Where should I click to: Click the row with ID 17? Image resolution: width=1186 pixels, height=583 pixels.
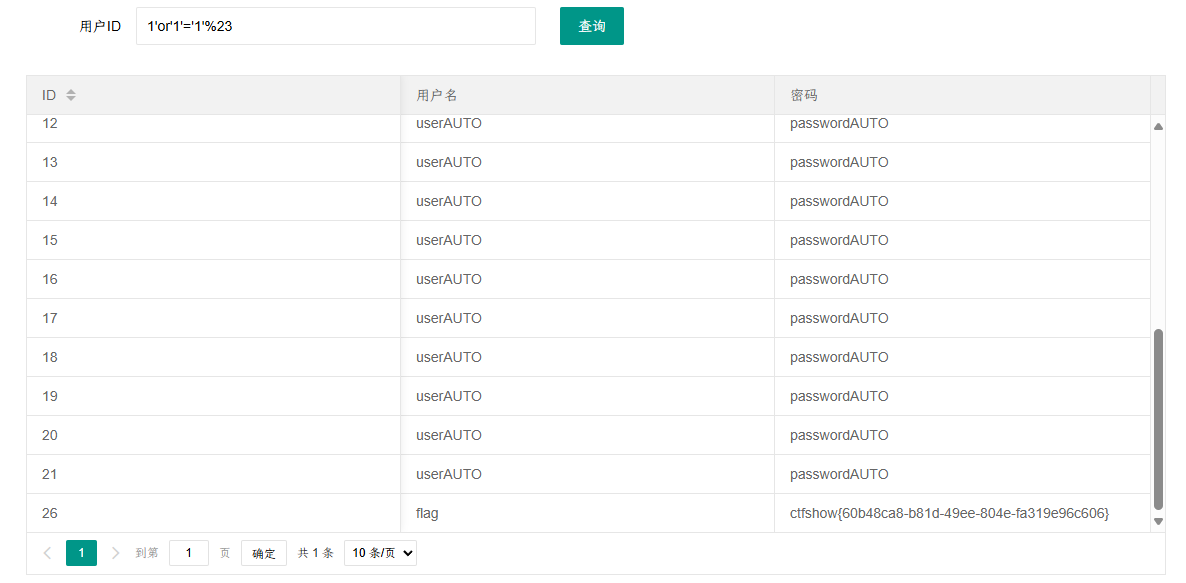pos(588,318)
